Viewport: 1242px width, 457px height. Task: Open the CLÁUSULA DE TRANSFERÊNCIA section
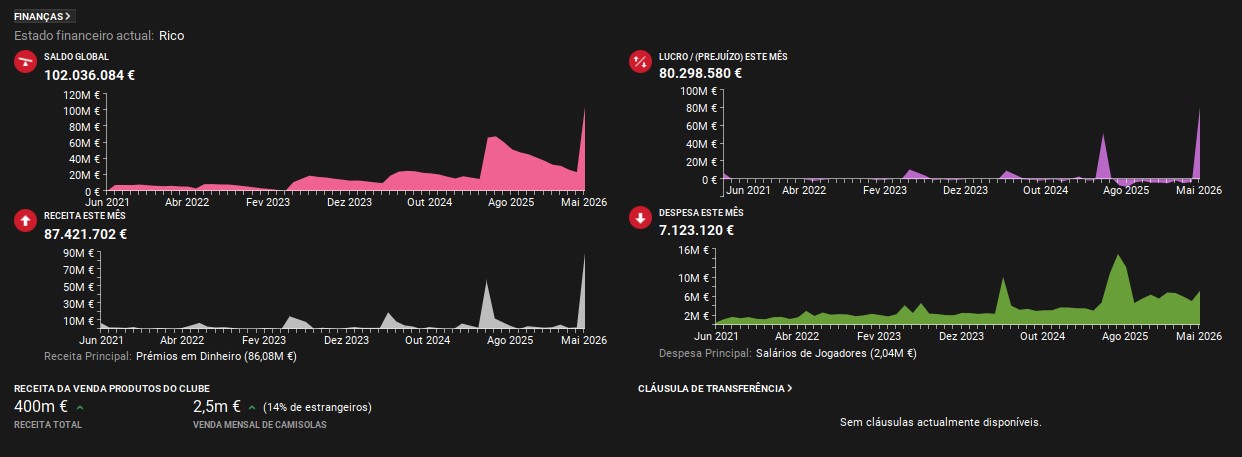point(715,388)
